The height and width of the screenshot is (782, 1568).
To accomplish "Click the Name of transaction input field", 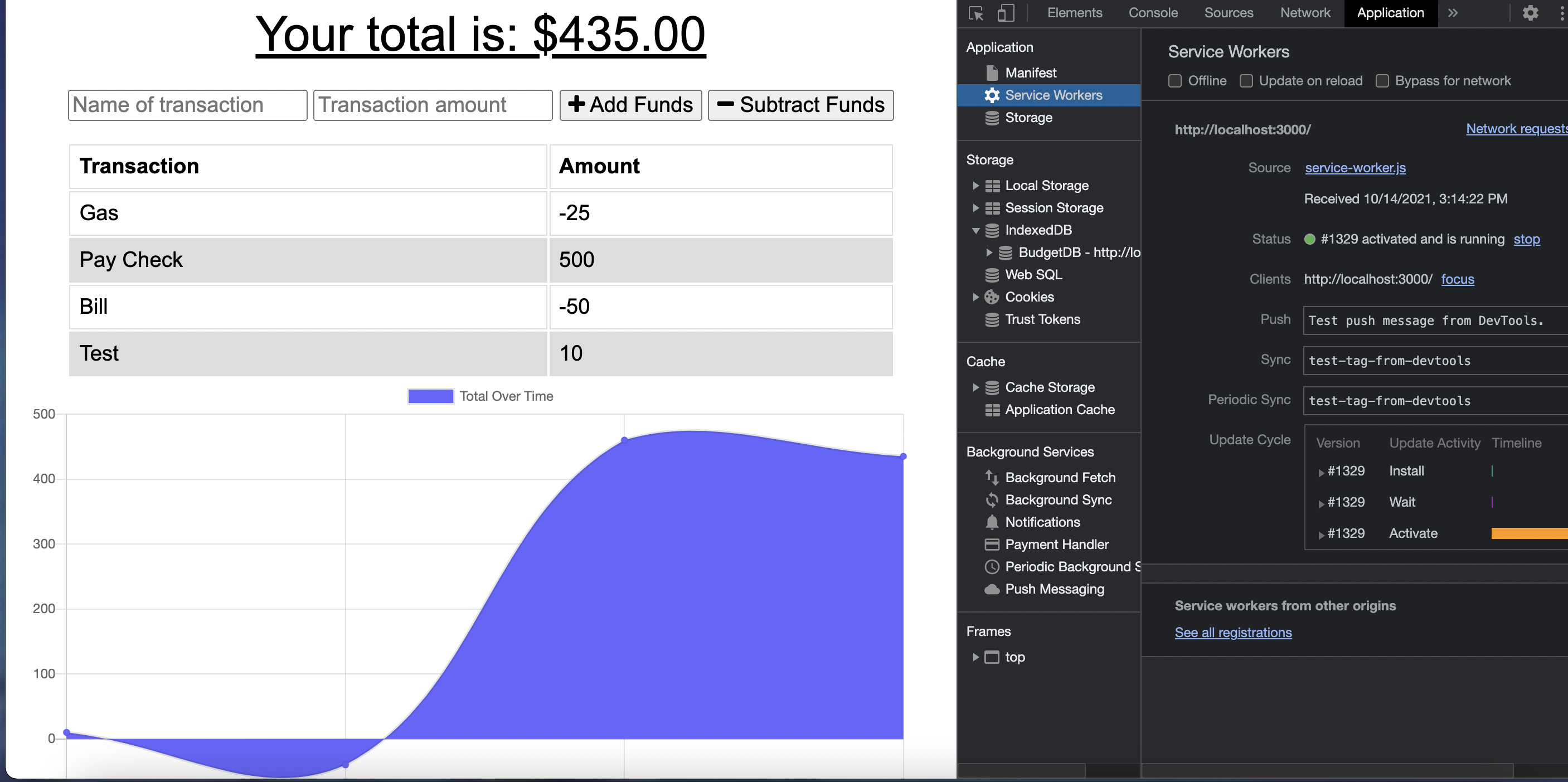I will coord(187,105).
